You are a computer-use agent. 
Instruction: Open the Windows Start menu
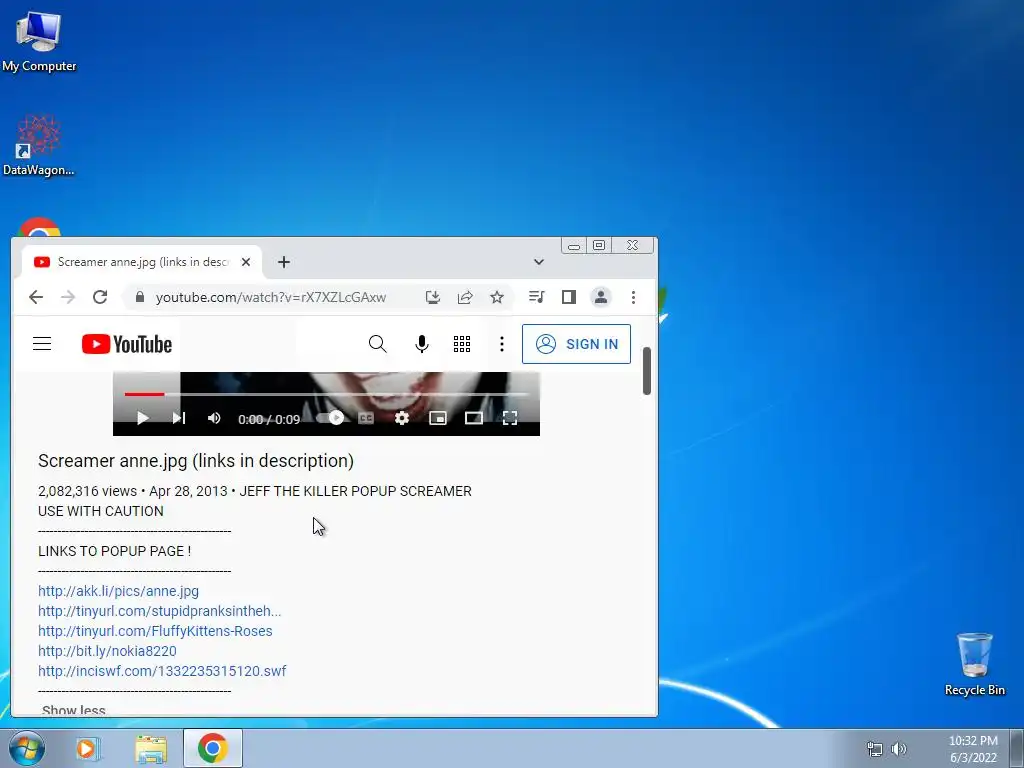click(26, 748)
